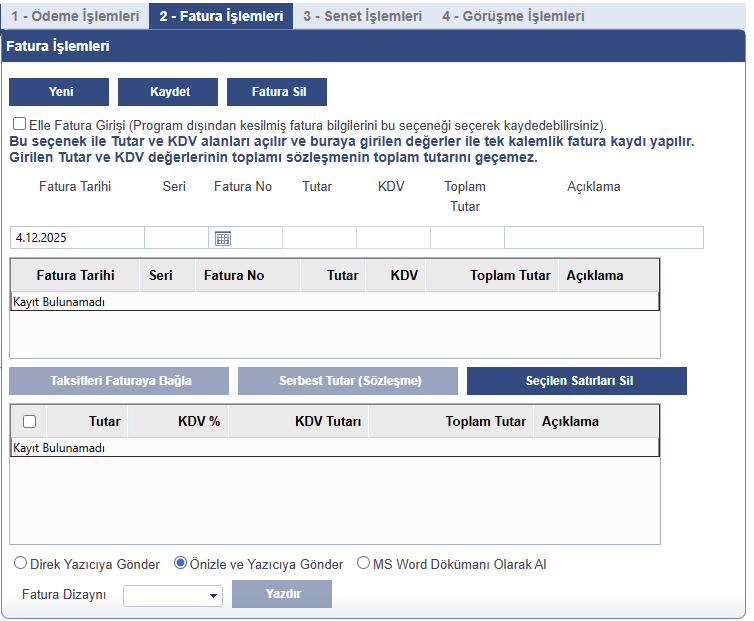Click Taksitleri Faturaya Bağla button

[x=119, y=381]
